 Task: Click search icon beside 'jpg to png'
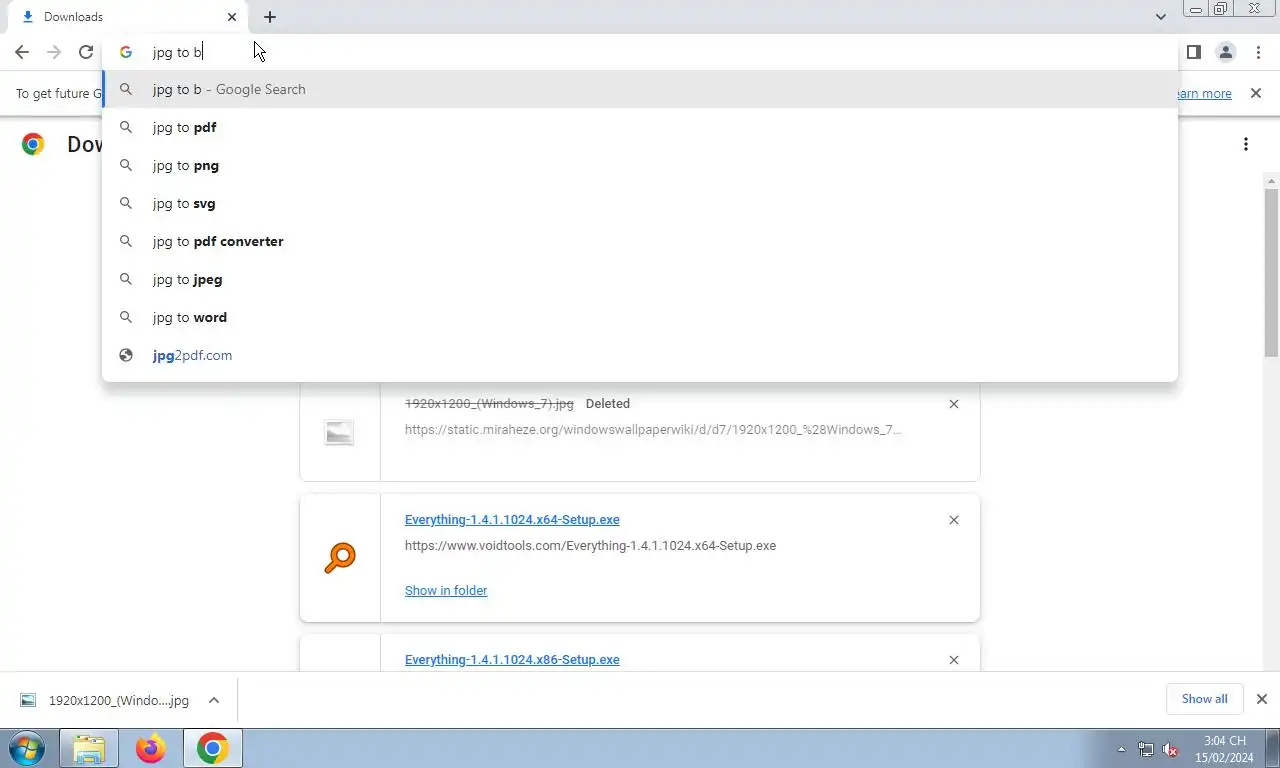click(x=126, y=165)
